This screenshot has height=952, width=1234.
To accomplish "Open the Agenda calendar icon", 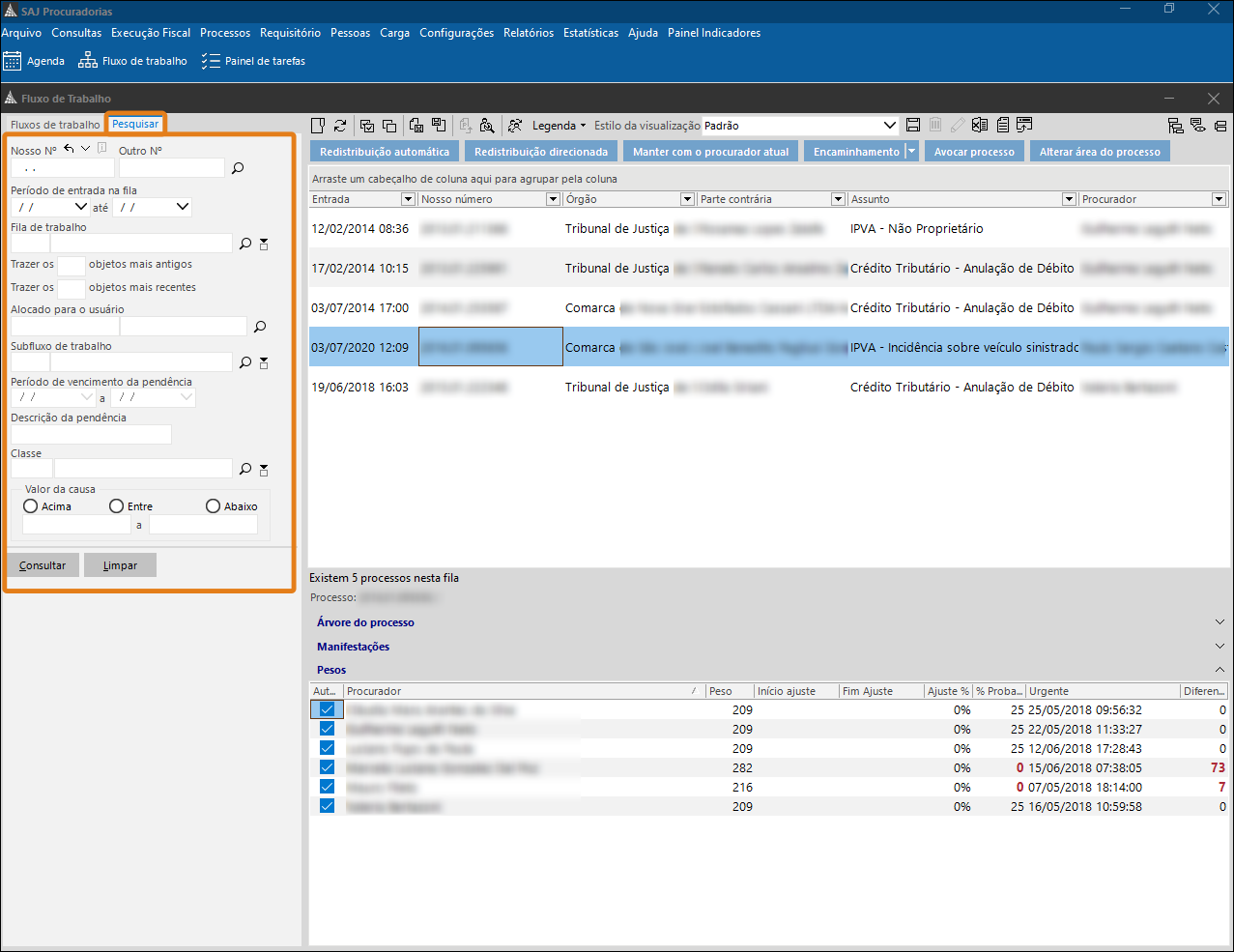I will 13,61.
